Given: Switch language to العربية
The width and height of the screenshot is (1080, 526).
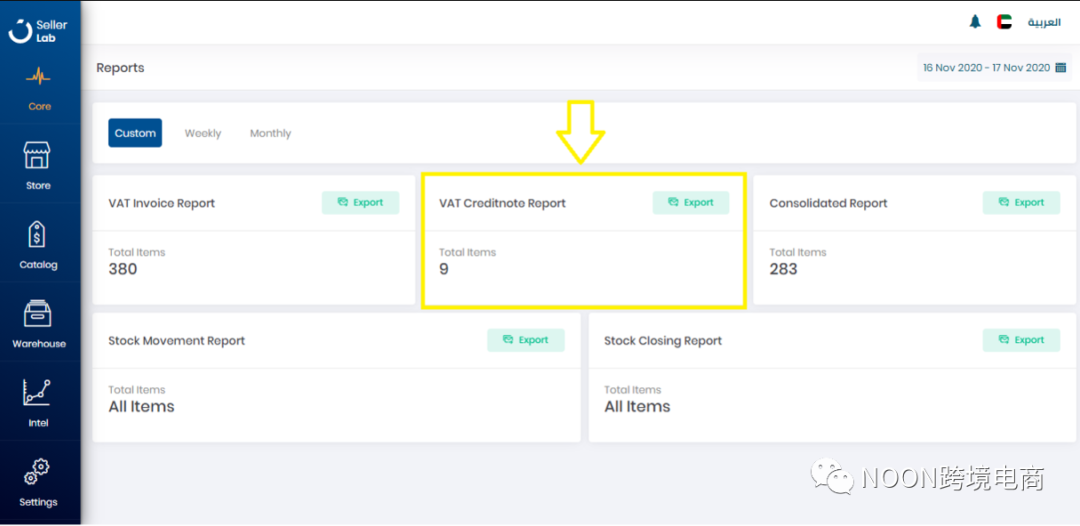Looking at the screenshot, I should point(1044,22).
